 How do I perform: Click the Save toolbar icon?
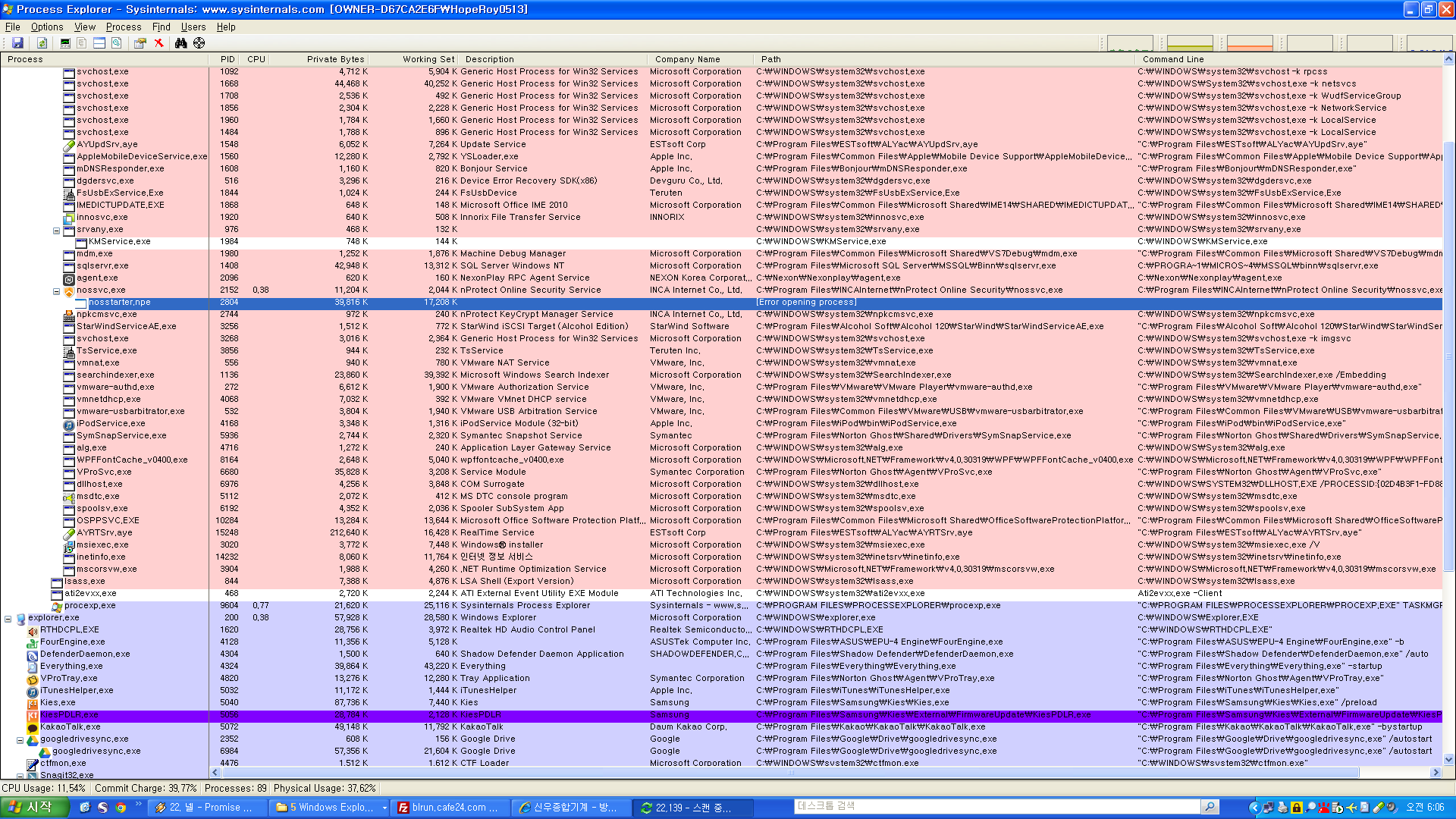[17, 43]
